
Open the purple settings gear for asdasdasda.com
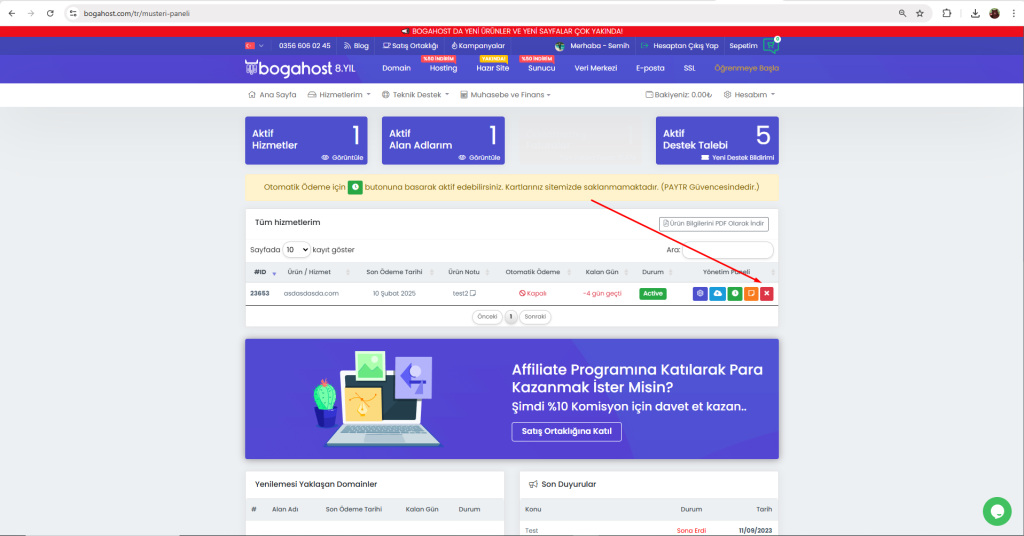tap(700, 294)
